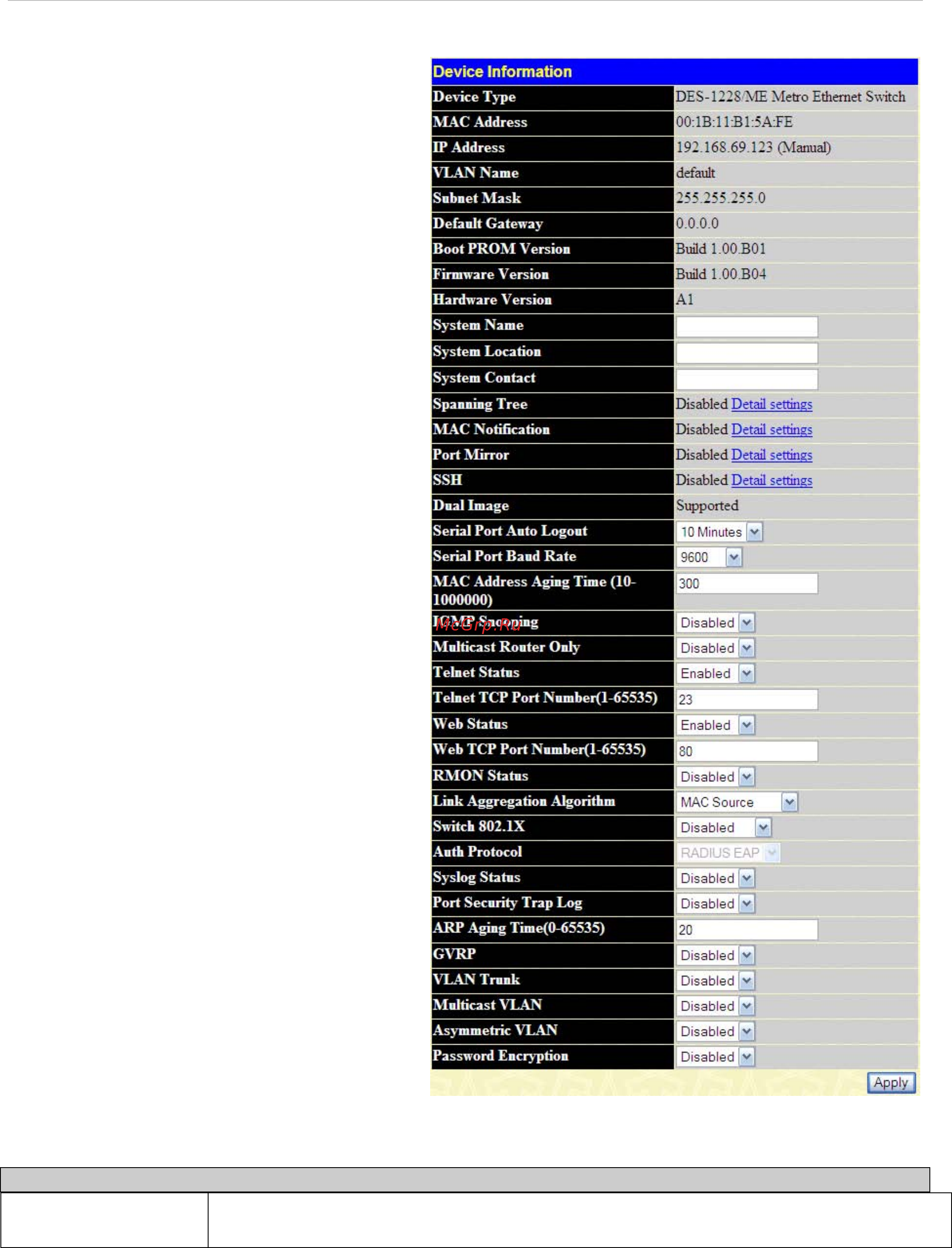Open RMON Status dropdown
The image size is (952, 1248).
tap(715, 777)
